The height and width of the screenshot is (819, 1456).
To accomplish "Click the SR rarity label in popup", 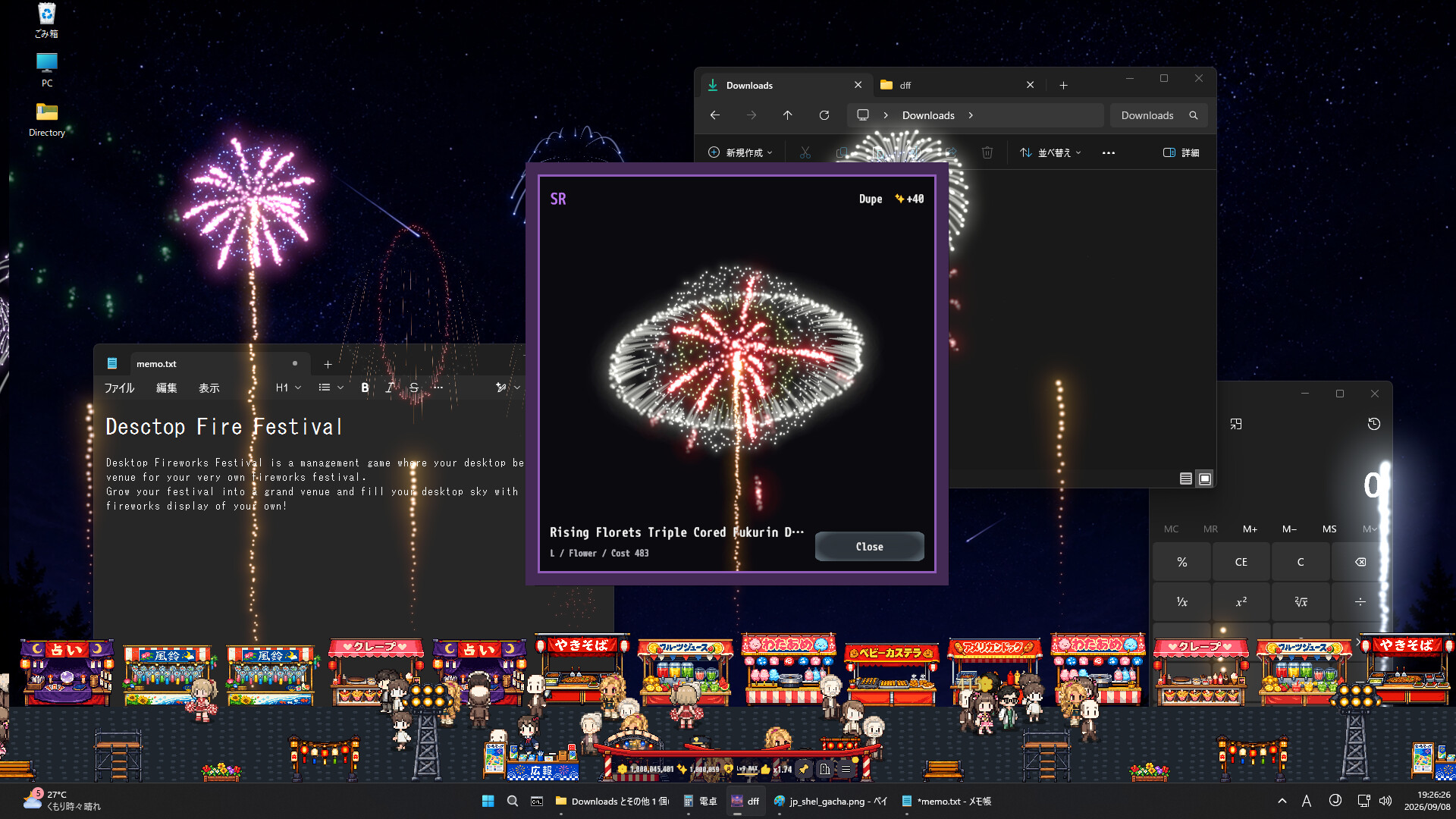I will tap(558, 199).
